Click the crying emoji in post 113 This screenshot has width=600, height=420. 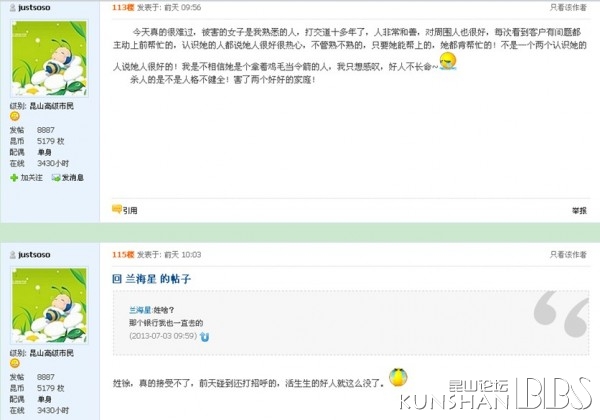pos(448,61)
